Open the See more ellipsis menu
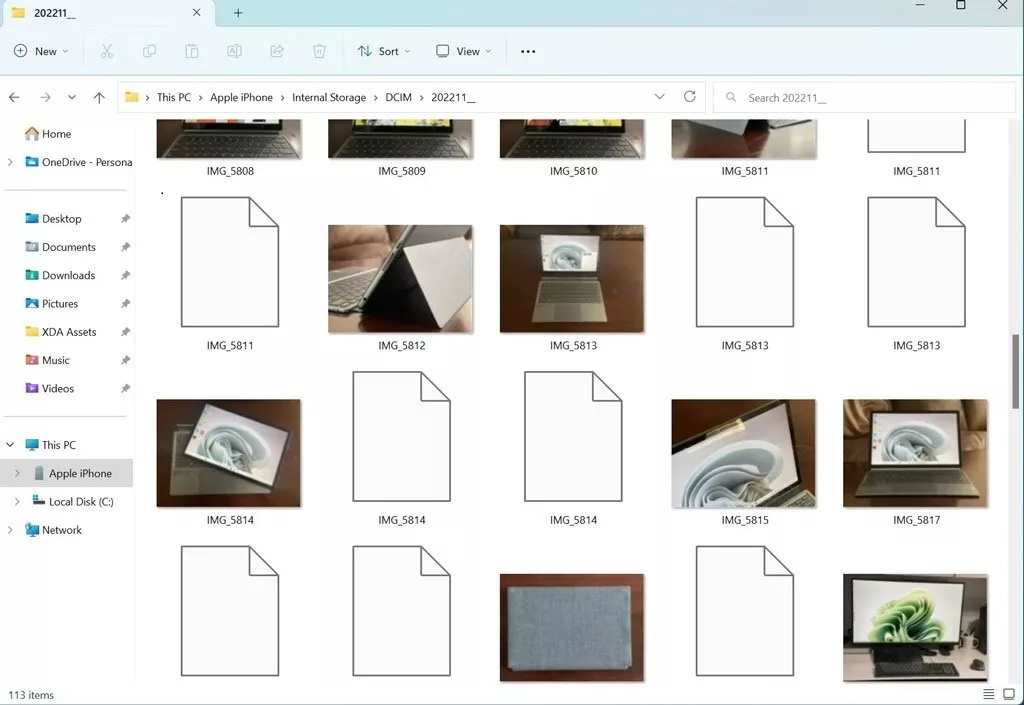 click(x=527, y=51)
